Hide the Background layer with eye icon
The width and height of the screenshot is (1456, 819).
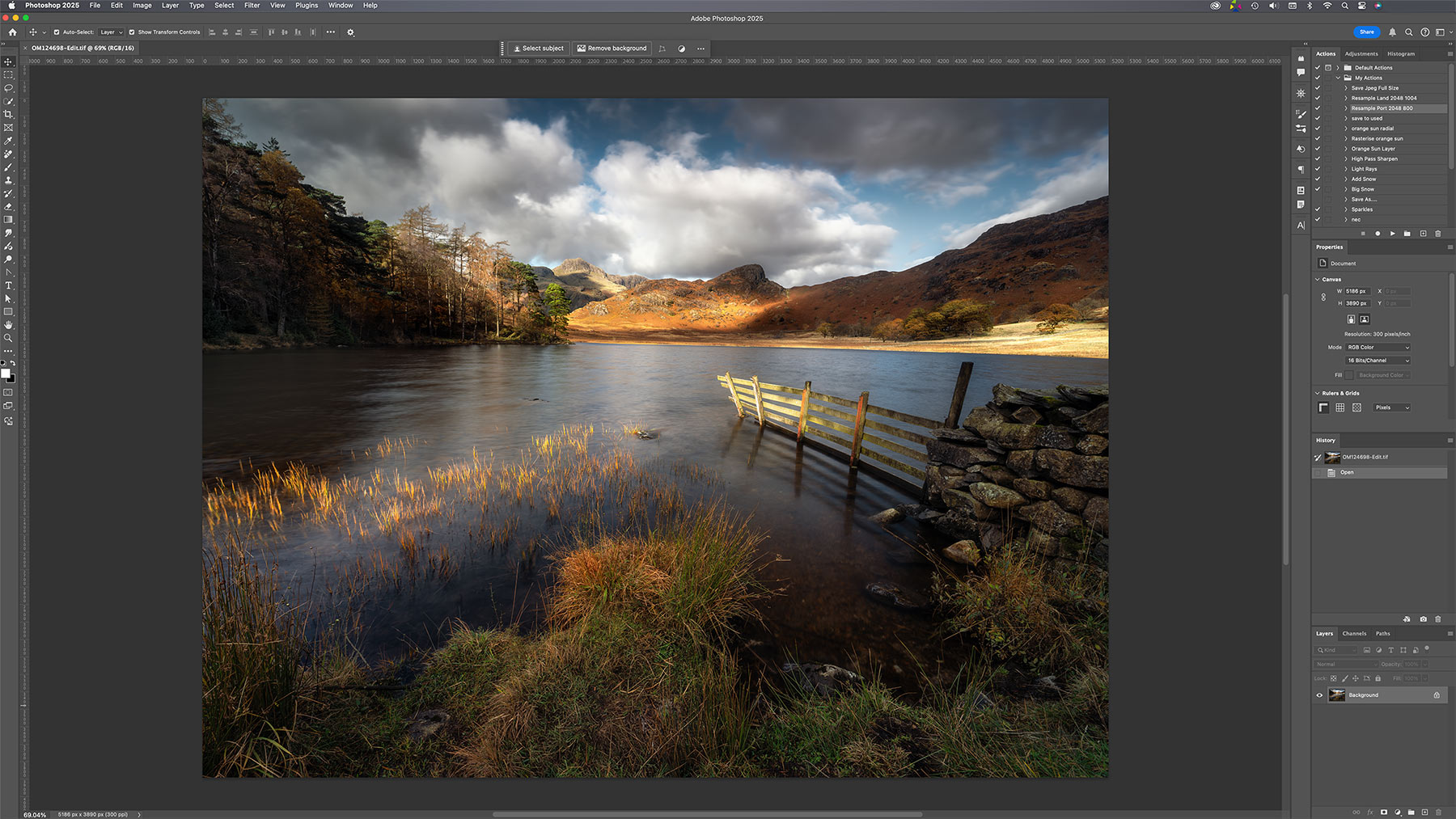click(x=1319, y=695)
